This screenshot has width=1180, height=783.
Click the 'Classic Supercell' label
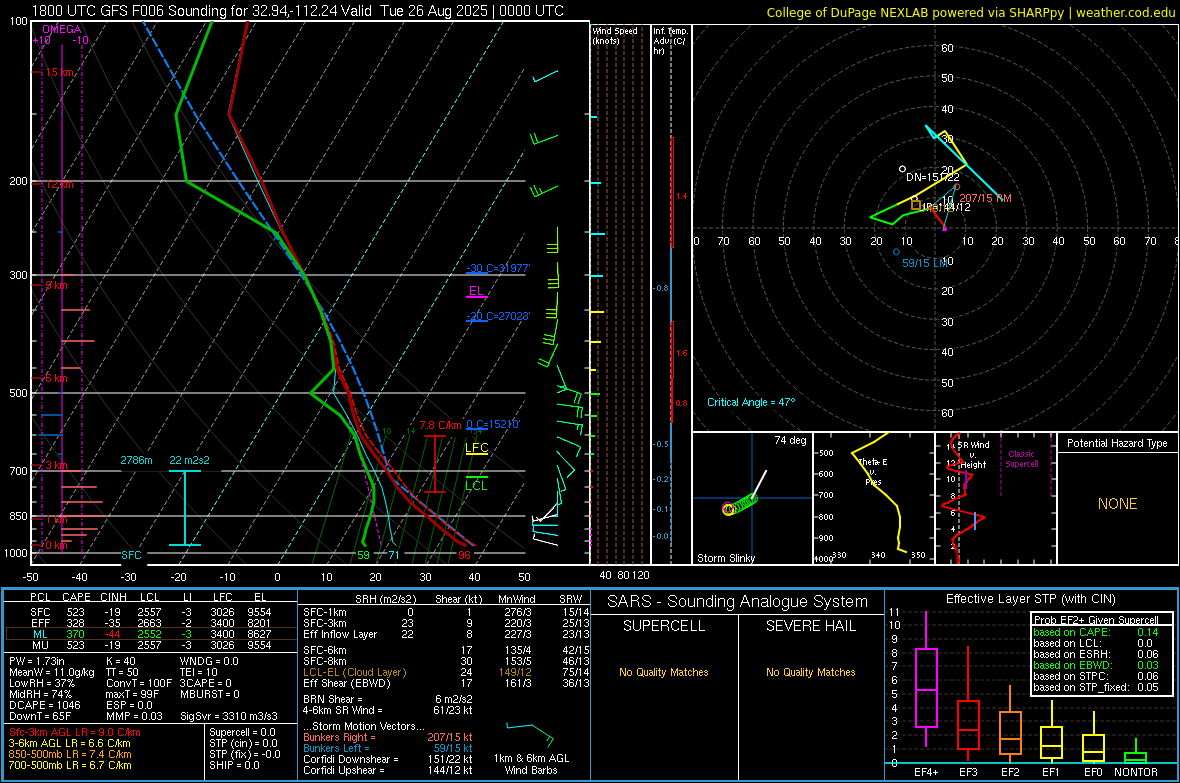1021,459
